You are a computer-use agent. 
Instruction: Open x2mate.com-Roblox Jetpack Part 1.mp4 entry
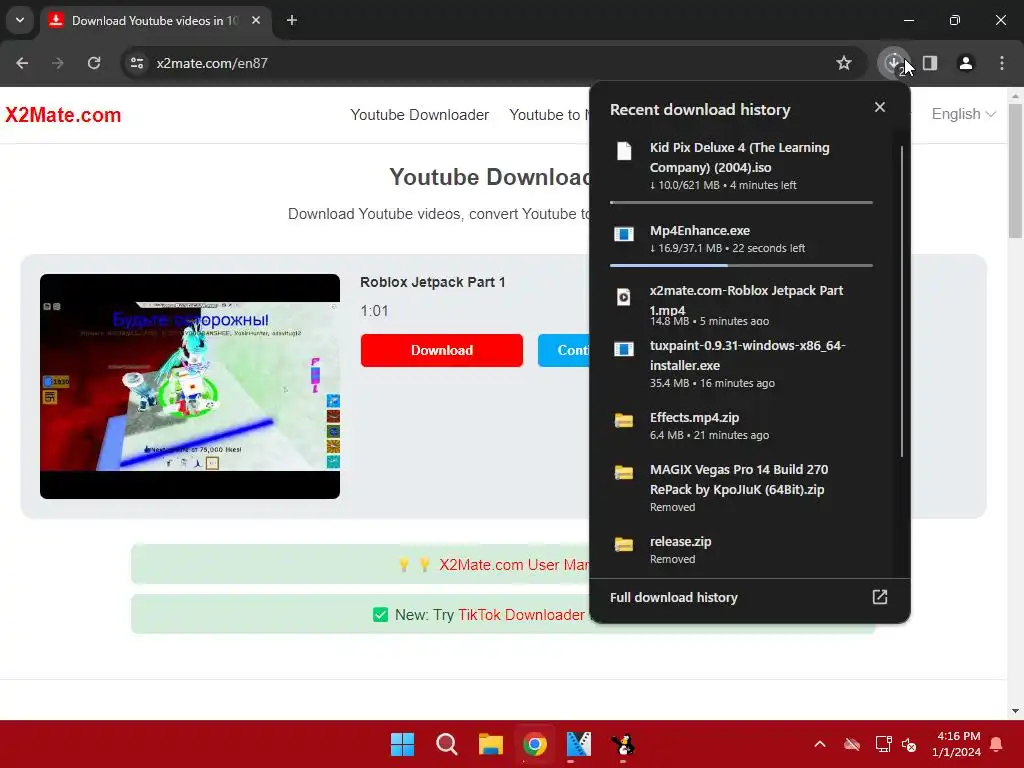click(x=741, y=305)
